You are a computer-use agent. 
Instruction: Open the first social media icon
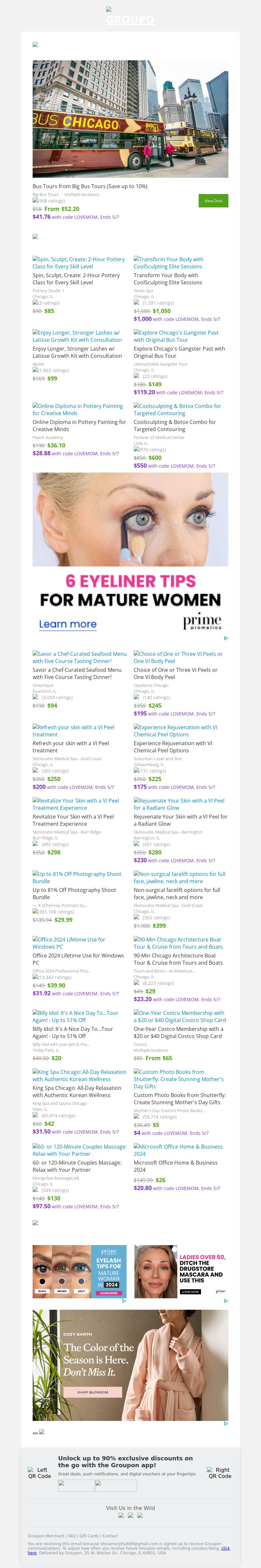tap(121, 1515)
